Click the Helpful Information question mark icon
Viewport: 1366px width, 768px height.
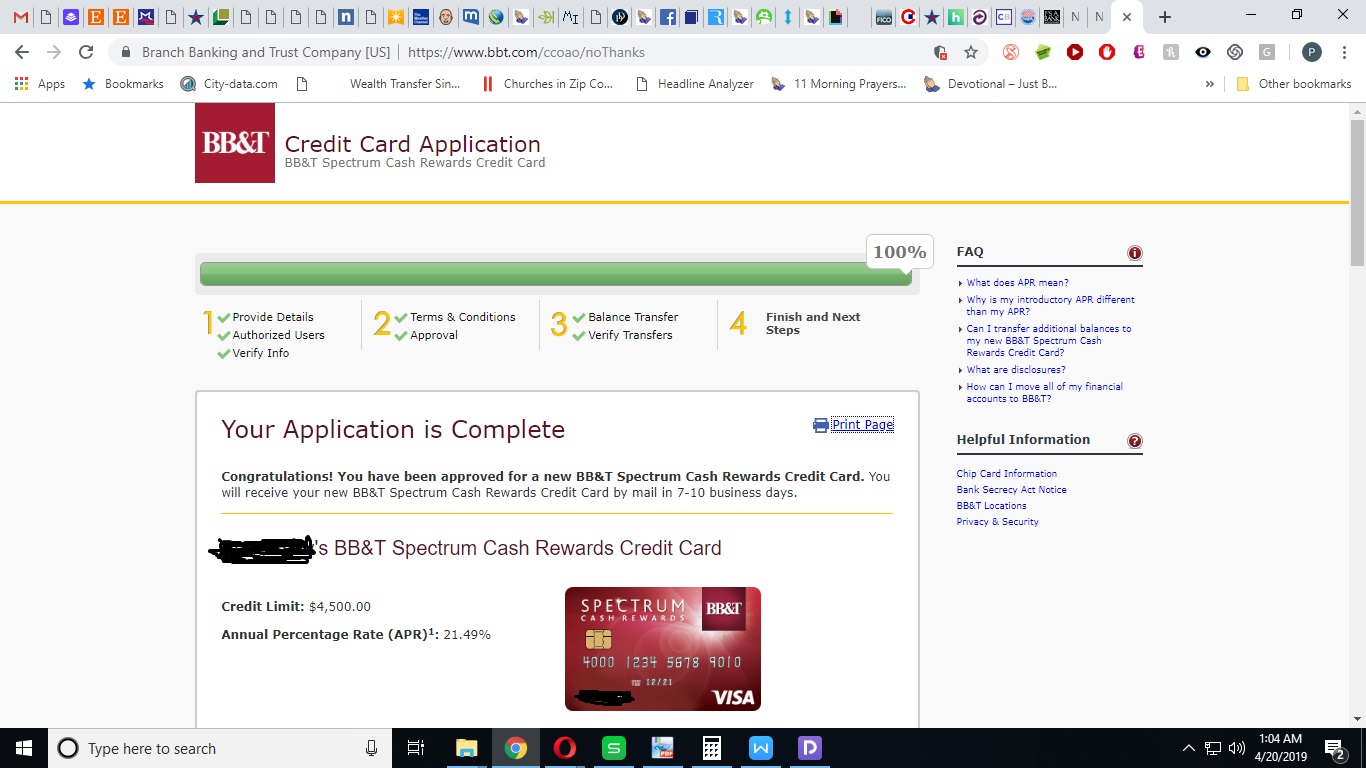click(1135, 441)
